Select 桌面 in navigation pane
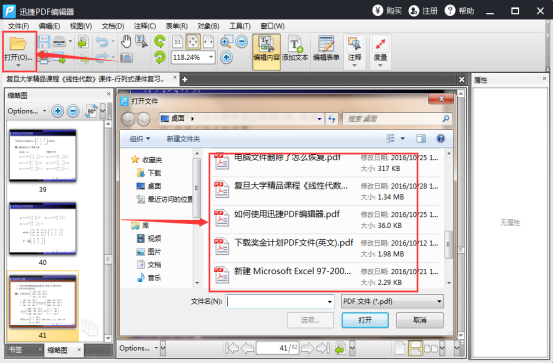Viewport: 554px width, 363px height. pos(149,186)
